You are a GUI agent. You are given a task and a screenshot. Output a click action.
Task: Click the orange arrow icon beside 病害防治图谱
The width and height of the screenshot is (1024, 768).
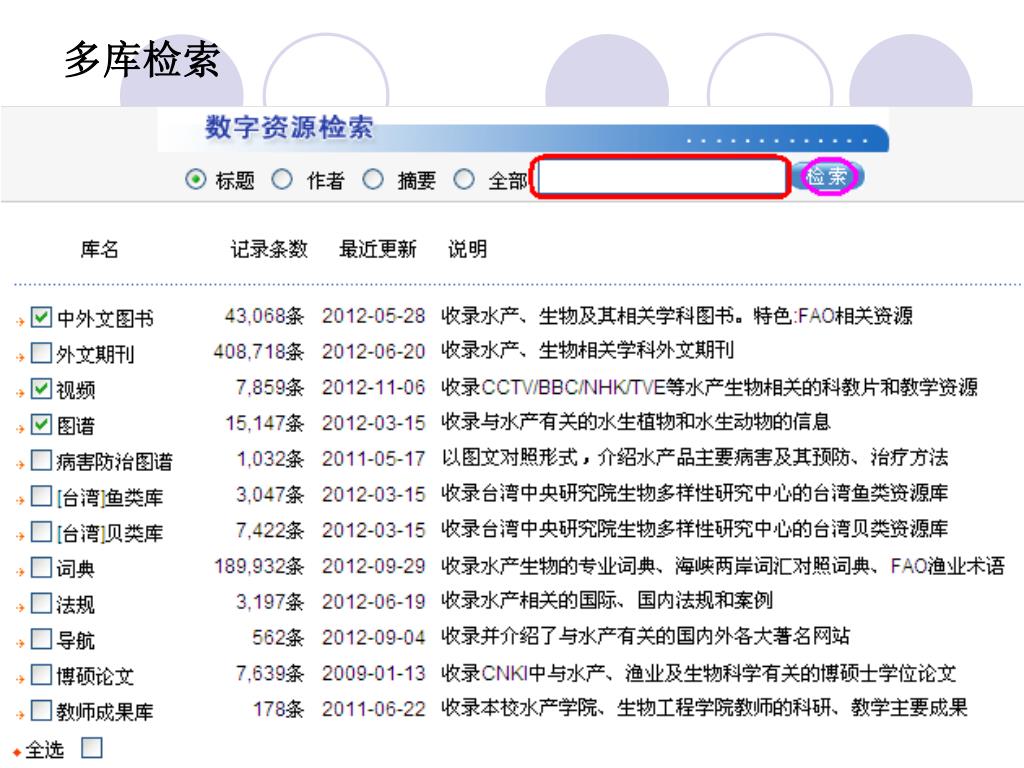[x=20, y=464]
